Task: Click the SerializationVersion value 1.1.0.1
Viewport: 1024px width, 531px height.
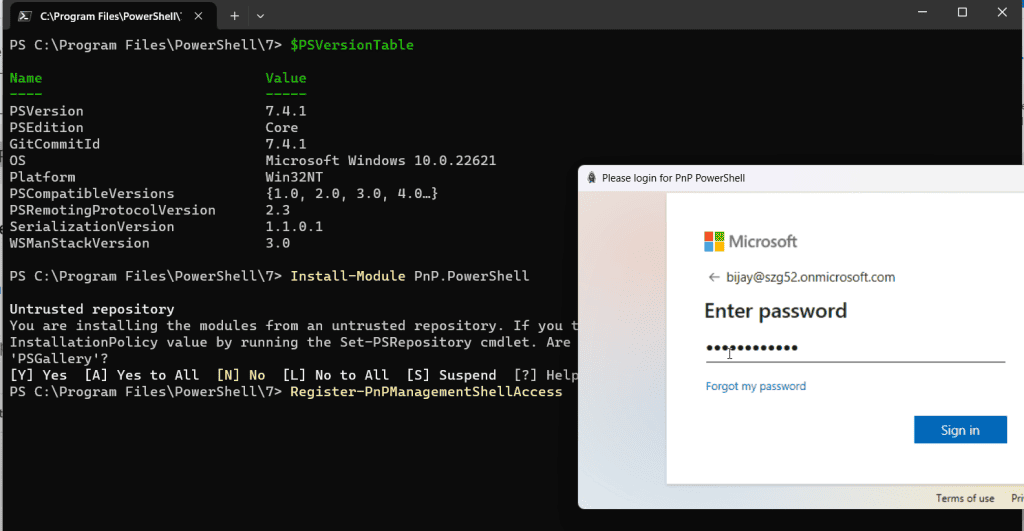Action: pyautogui.click(x=294, y=227)
